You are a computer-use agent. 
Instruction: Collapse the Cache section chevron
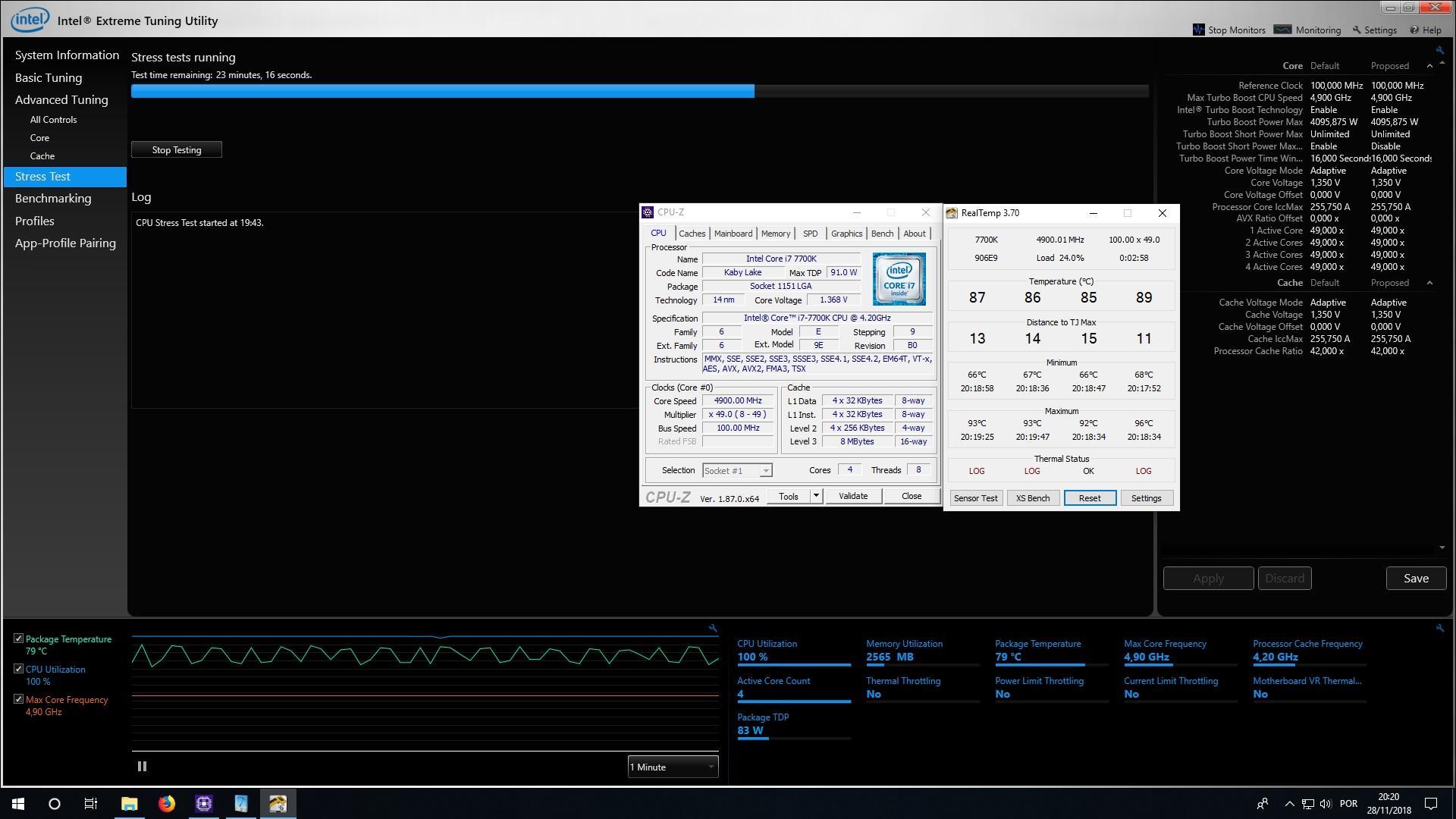click(x=1430, y=283)
